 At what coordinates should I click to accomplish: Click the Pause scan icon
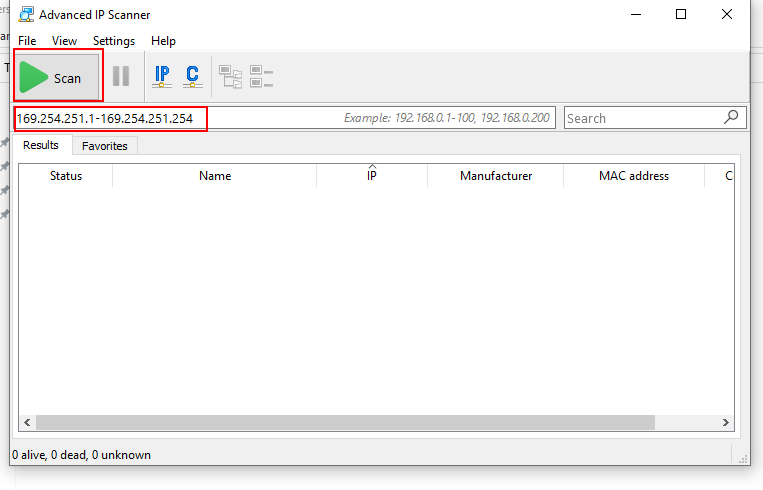[121, 76]
